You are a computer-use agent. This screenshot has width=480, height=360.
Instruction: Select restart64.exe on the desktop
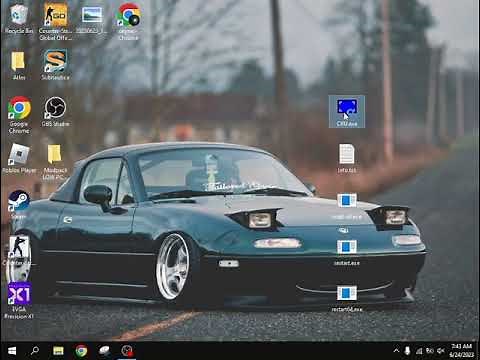coord(347,299)
